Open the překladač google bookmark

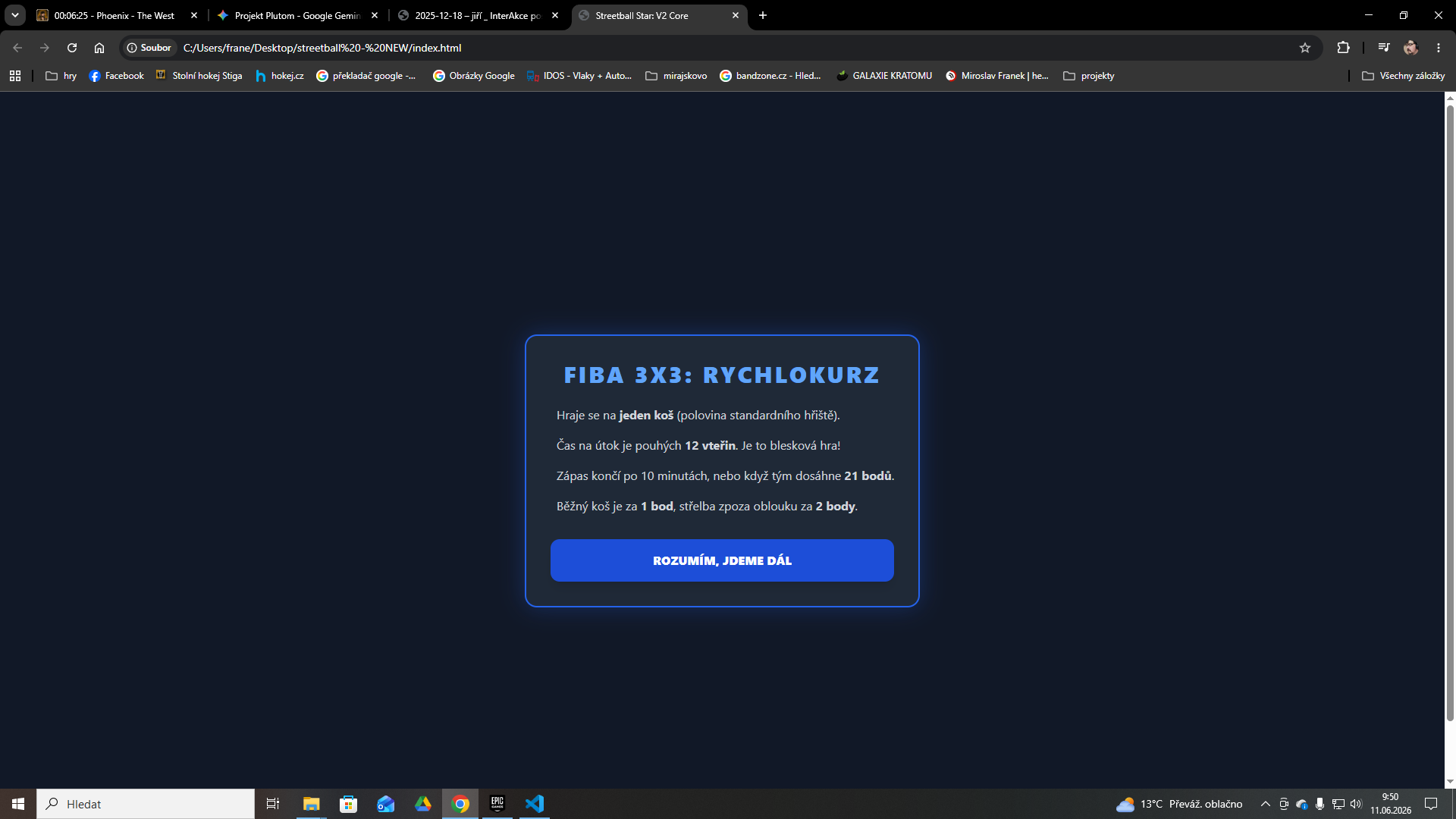tap(366, 76)
